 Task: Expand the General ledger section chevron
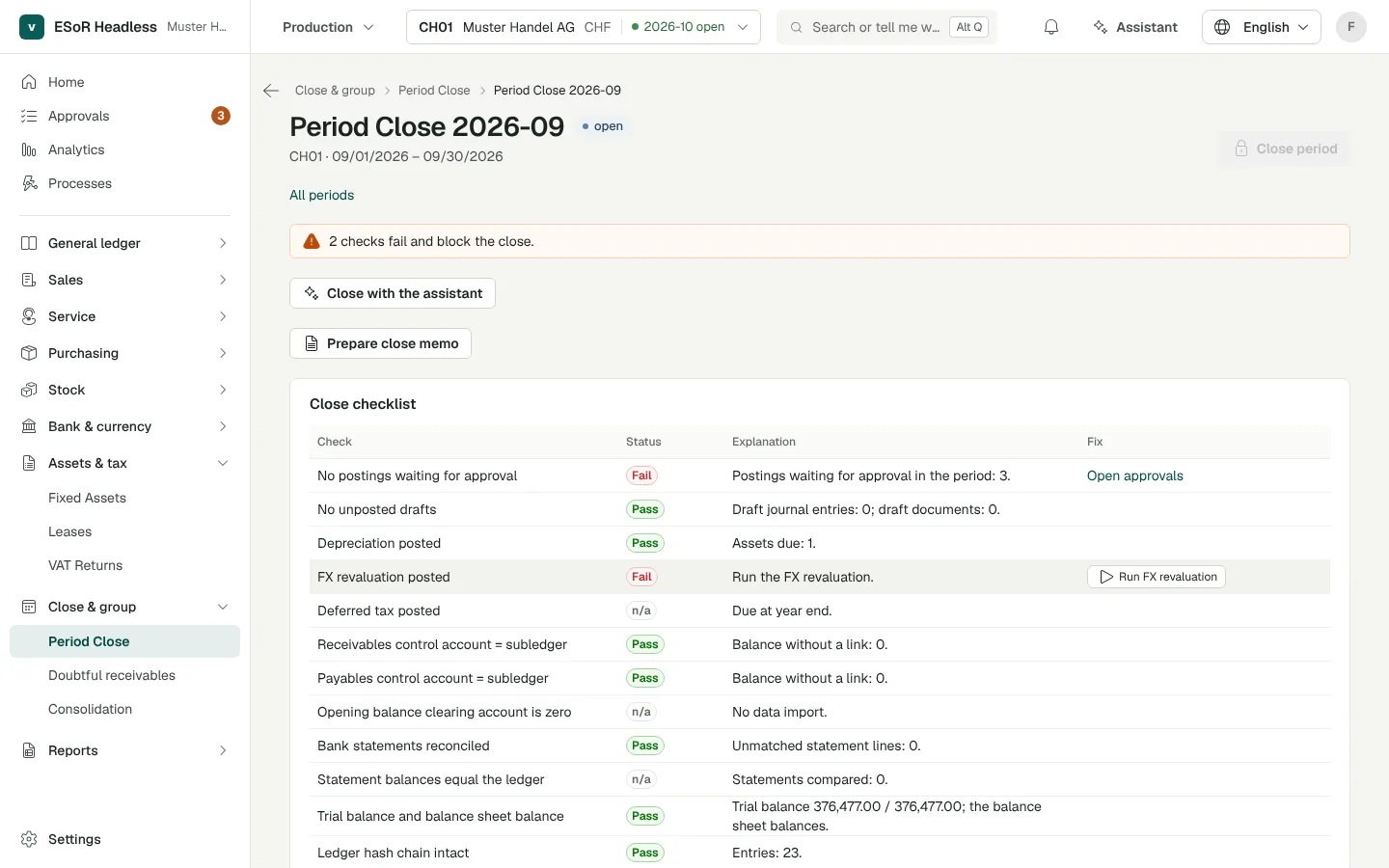[223, 243]
